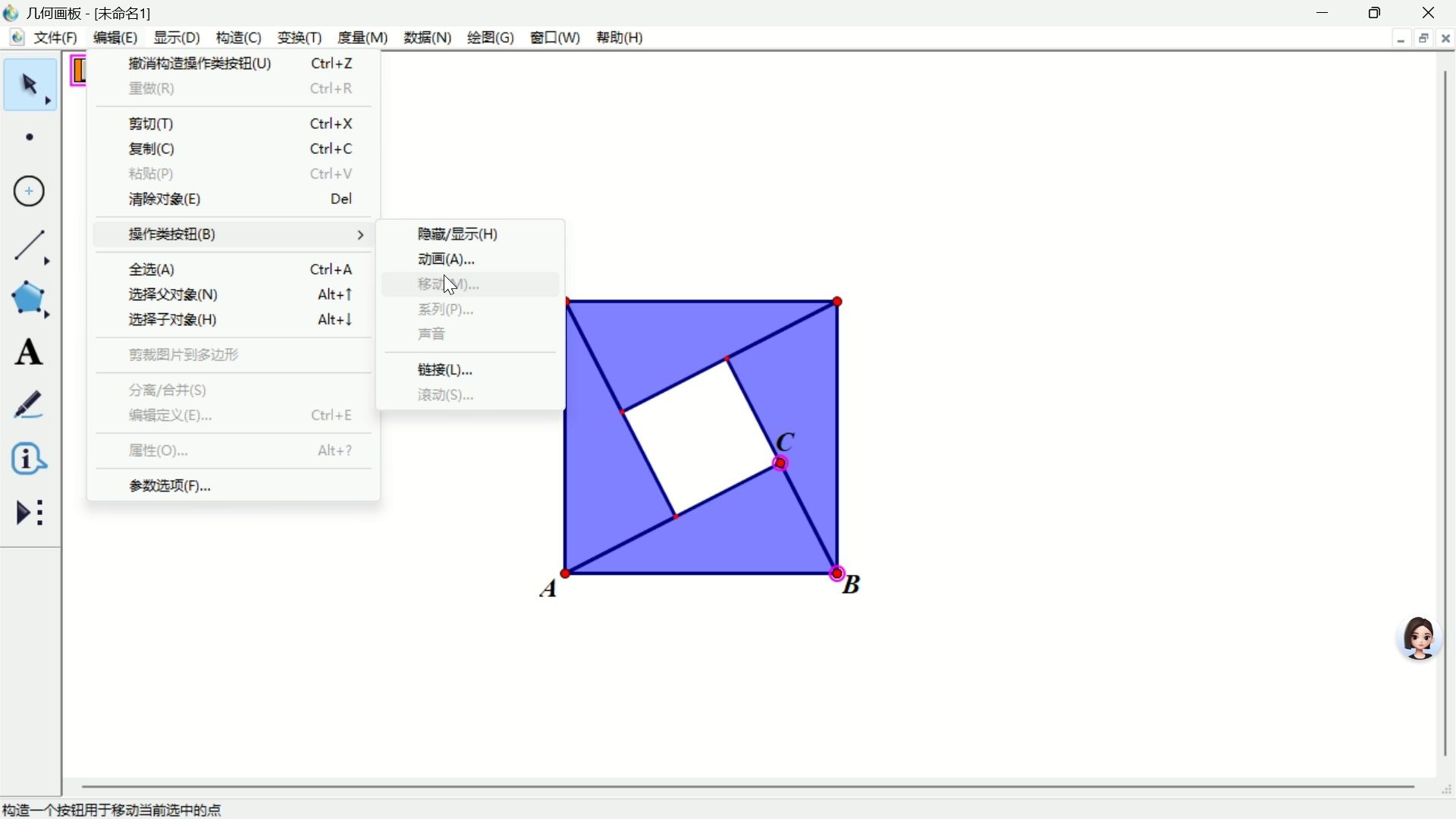Click point C on the figure

(780, 463)
